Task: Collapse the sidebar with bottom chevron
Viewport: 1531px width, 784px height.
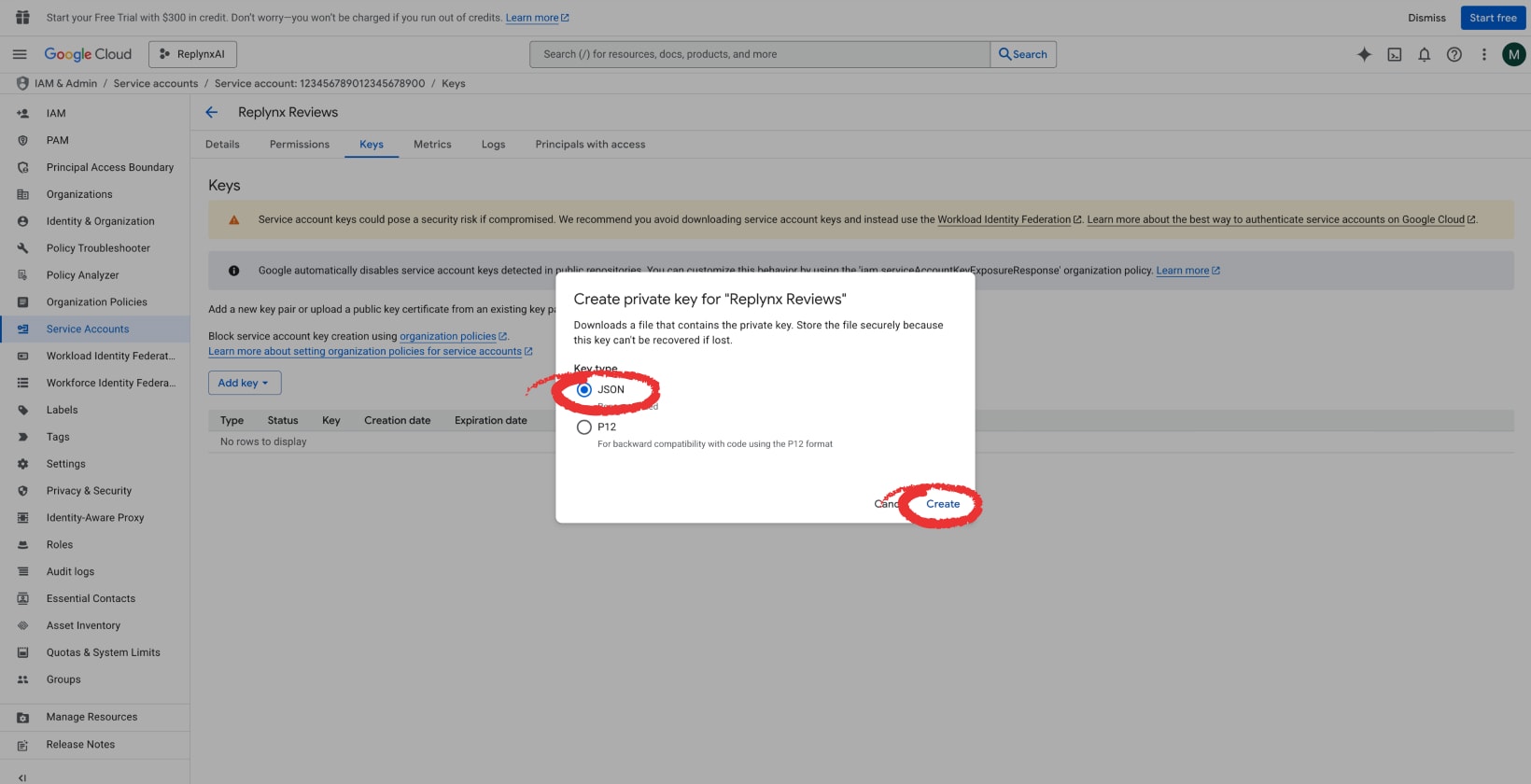Action: [22, 777]
